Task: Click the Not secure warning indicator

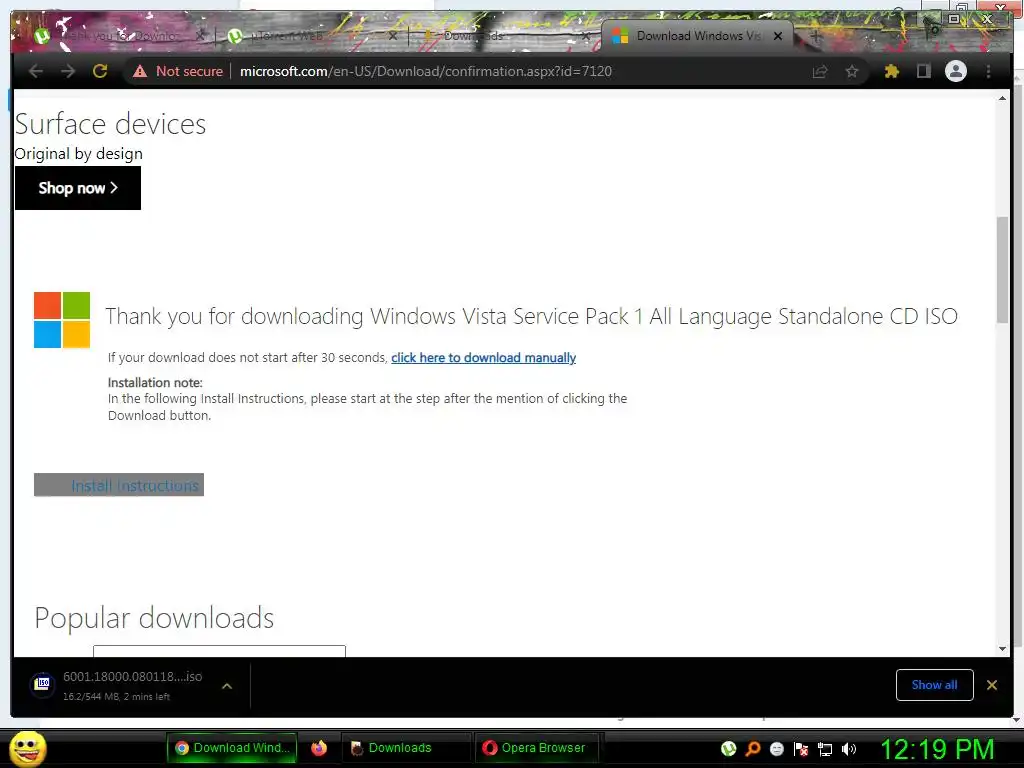Action: coord(178,71)
